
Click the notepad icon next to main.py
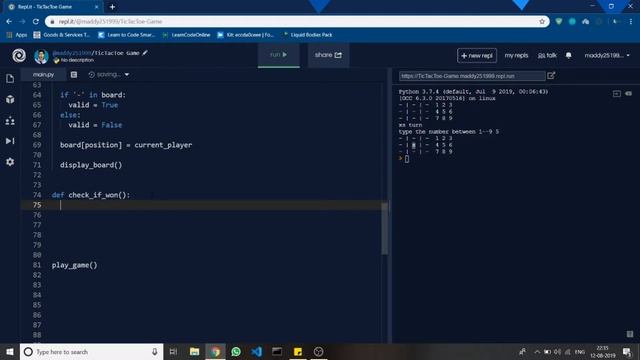coord(74,75)
